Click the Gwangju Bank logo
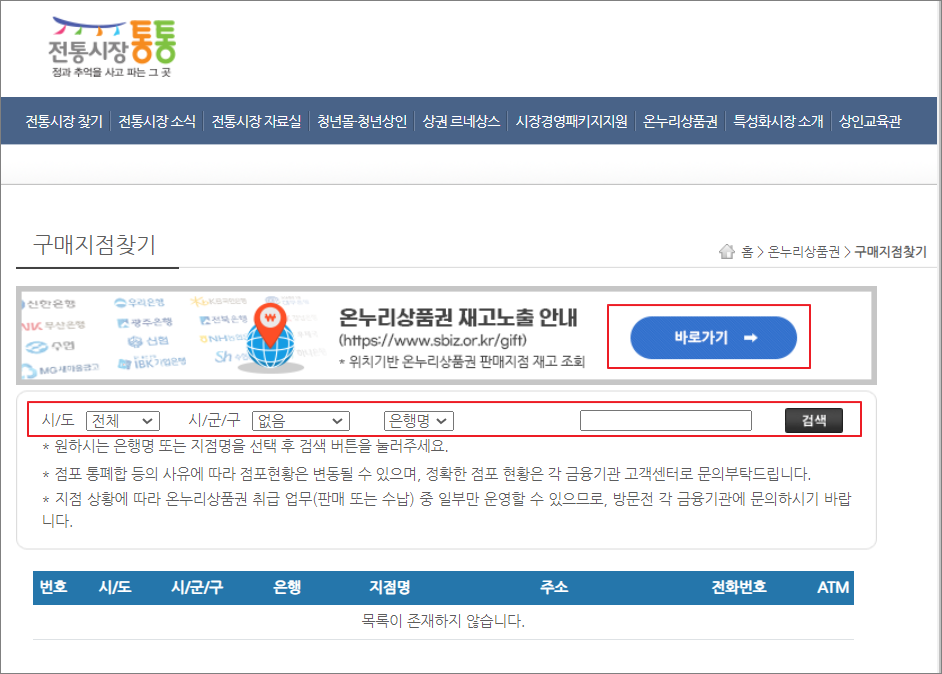 tap(146, 321)
